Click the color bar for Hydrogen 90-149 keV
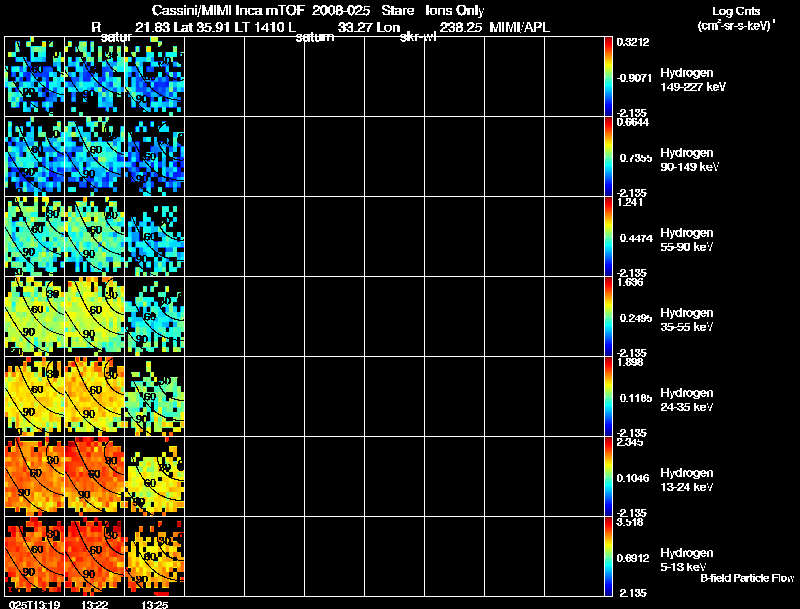800x609 pixels. click(608, 157)
